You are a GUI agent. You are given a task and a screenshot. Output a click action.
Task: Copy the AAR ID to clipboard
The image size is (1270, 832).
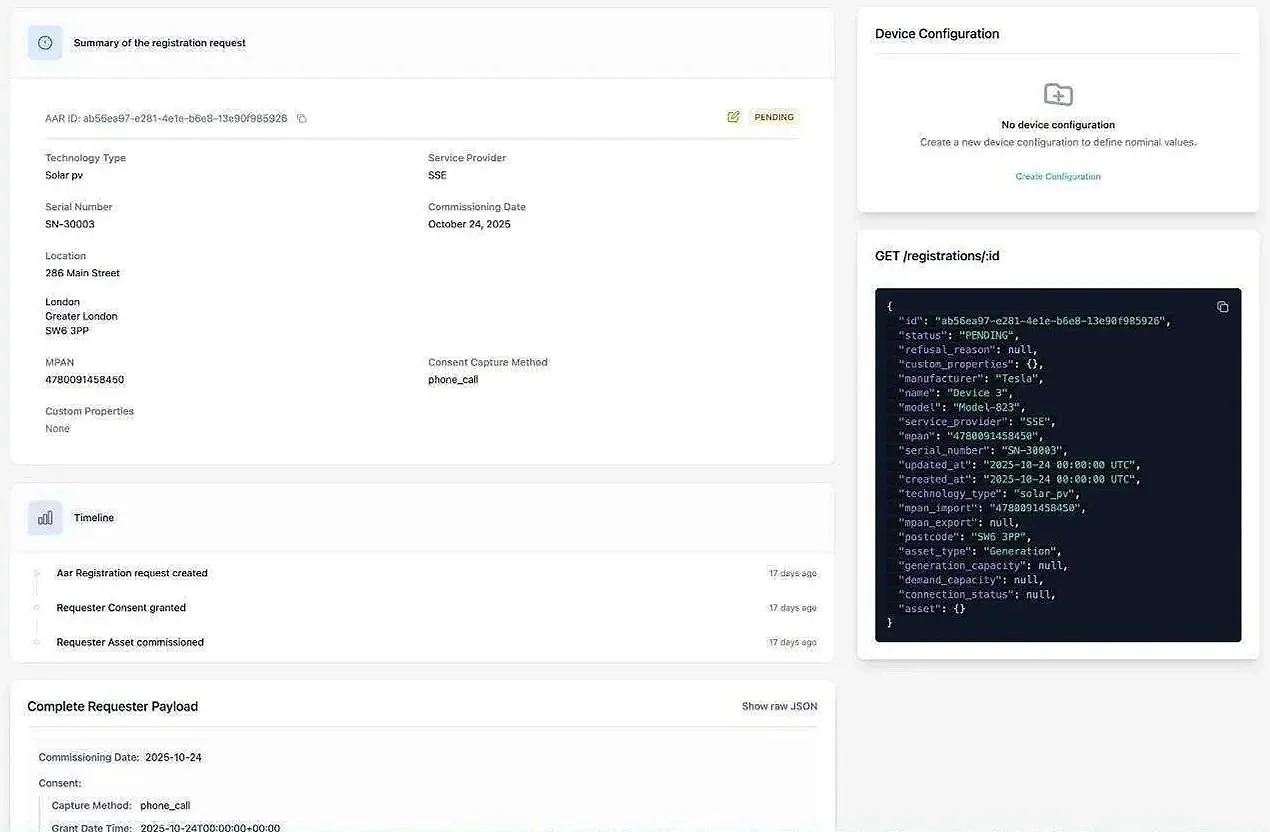tap(302, 118)
